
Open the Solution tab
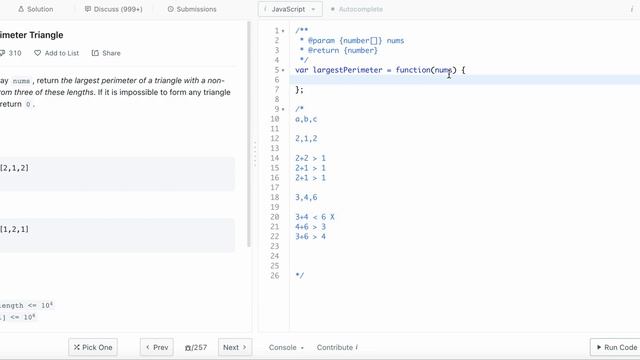pyautogui.click(x=36, y=9)
